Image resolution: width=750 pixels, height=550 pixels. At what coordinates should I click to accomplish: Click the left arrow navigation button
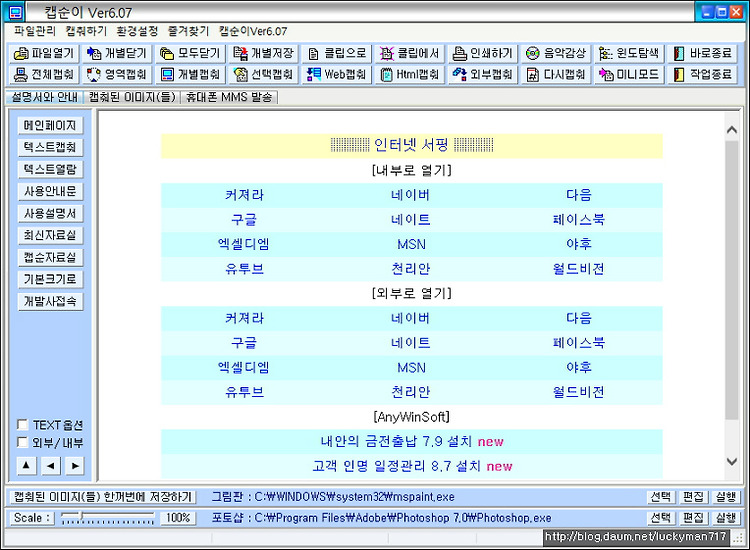51,465
